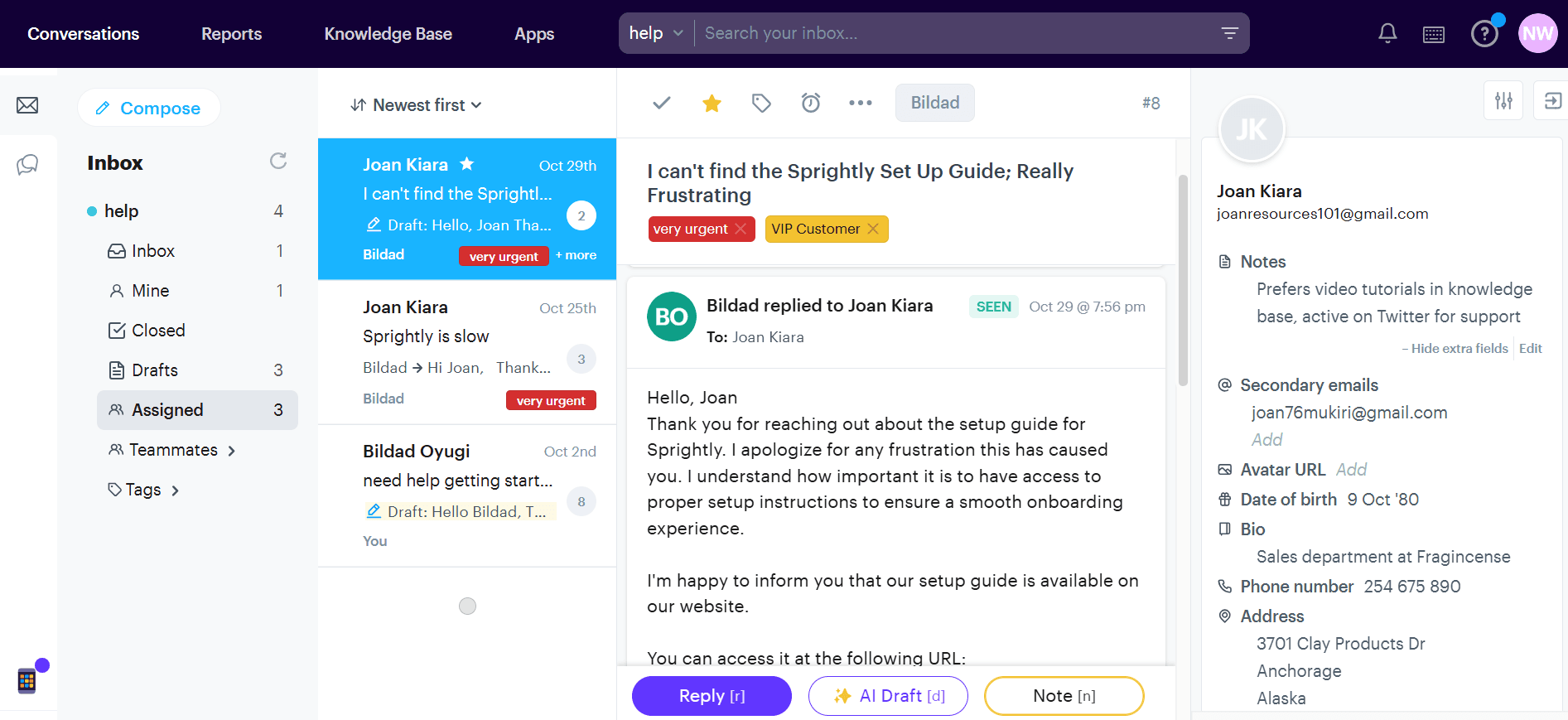The image size is (1568, 720).
Task: Click the notifications bell icon
Action: [x=1387, y=33]
